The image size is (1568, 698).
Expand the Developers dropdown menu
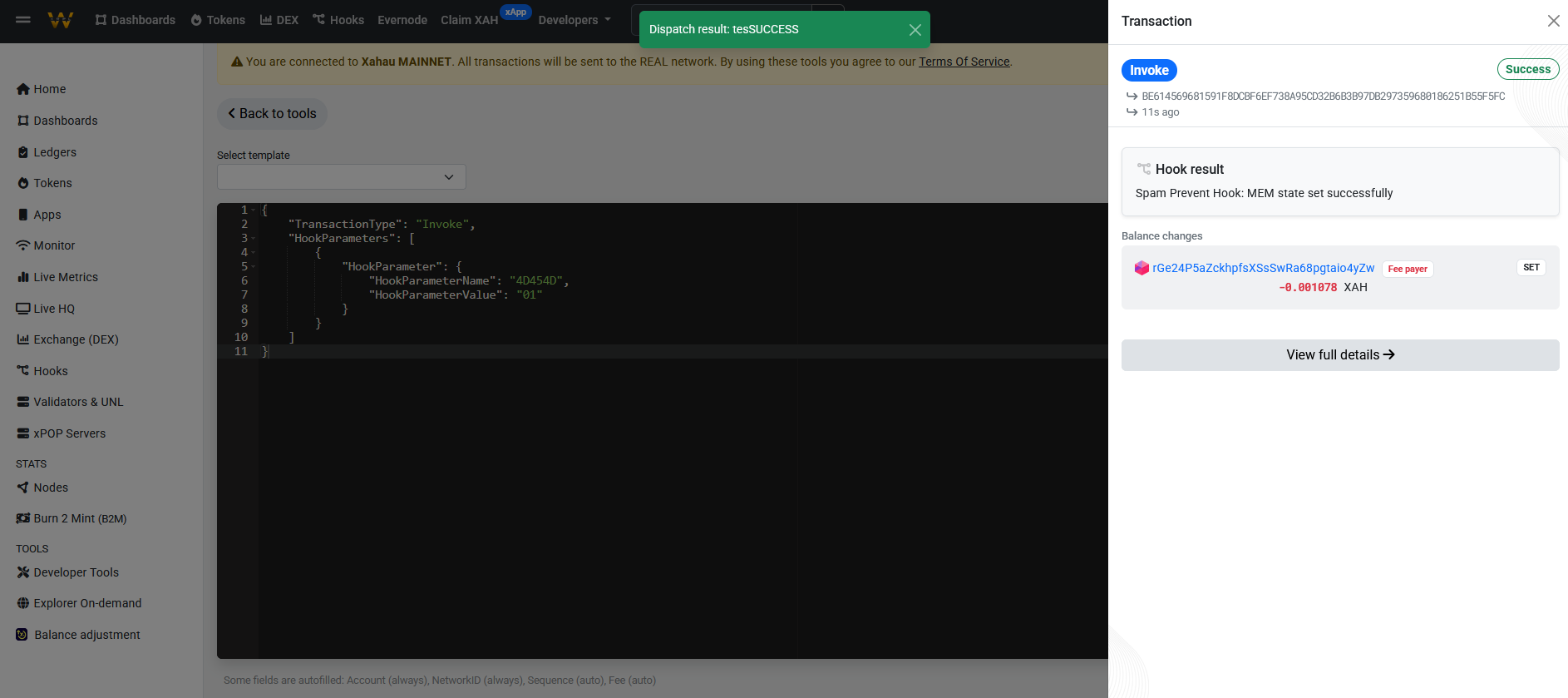pyautogui.click(x=574, y=20)
